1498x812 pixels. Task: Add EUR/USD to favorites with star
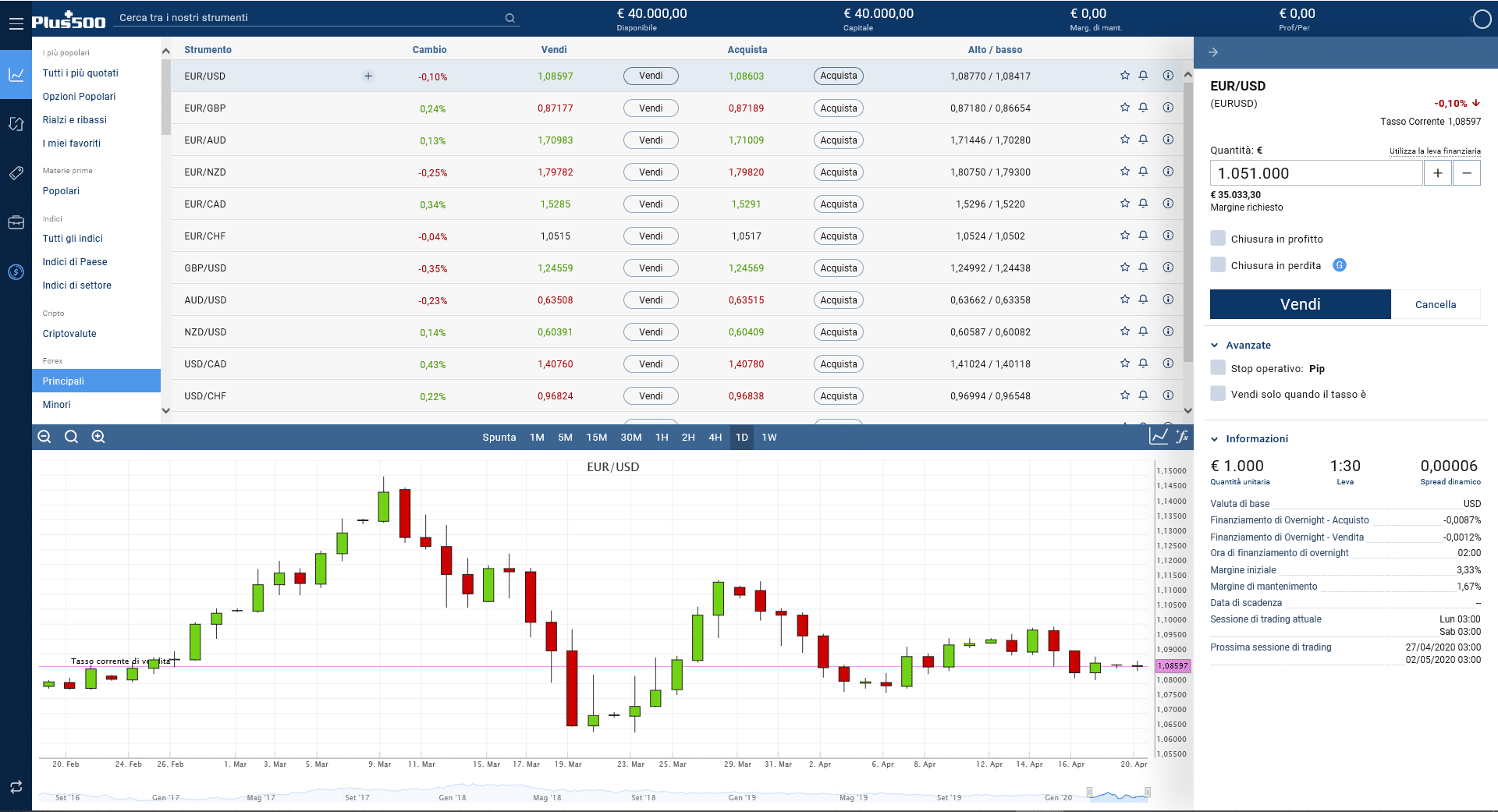click(x=1124, y=76)
